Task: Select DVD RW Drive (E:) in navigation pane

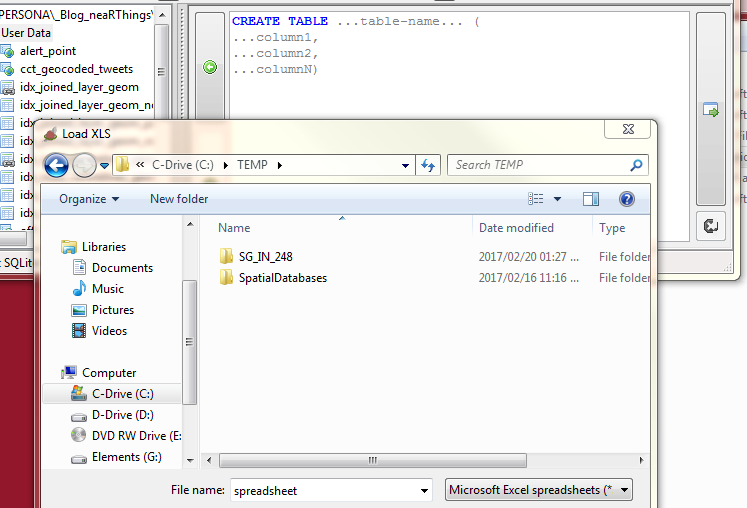Action: (x=137, y=436)
